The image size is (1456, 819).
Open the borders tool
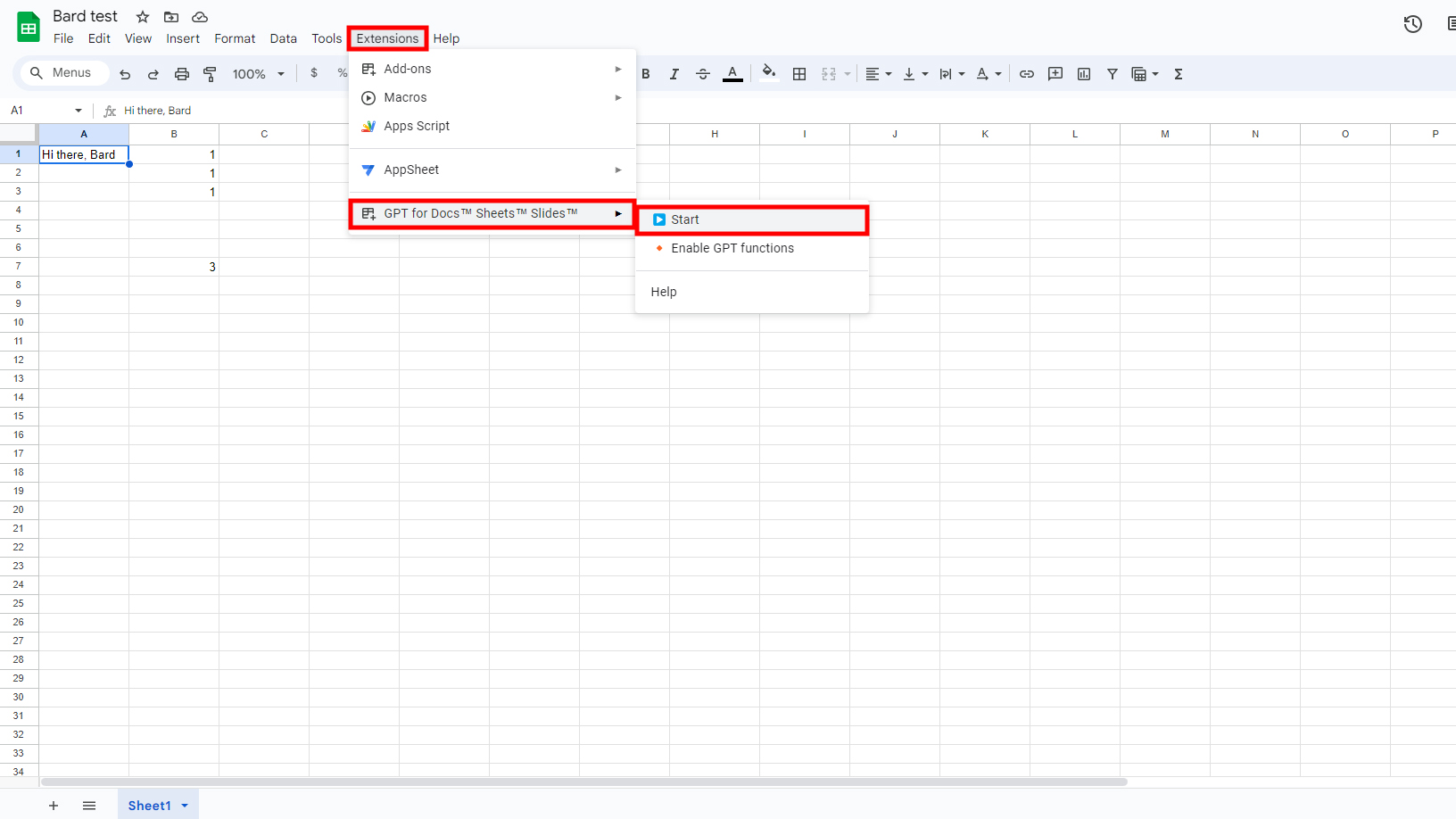point(799,74)
